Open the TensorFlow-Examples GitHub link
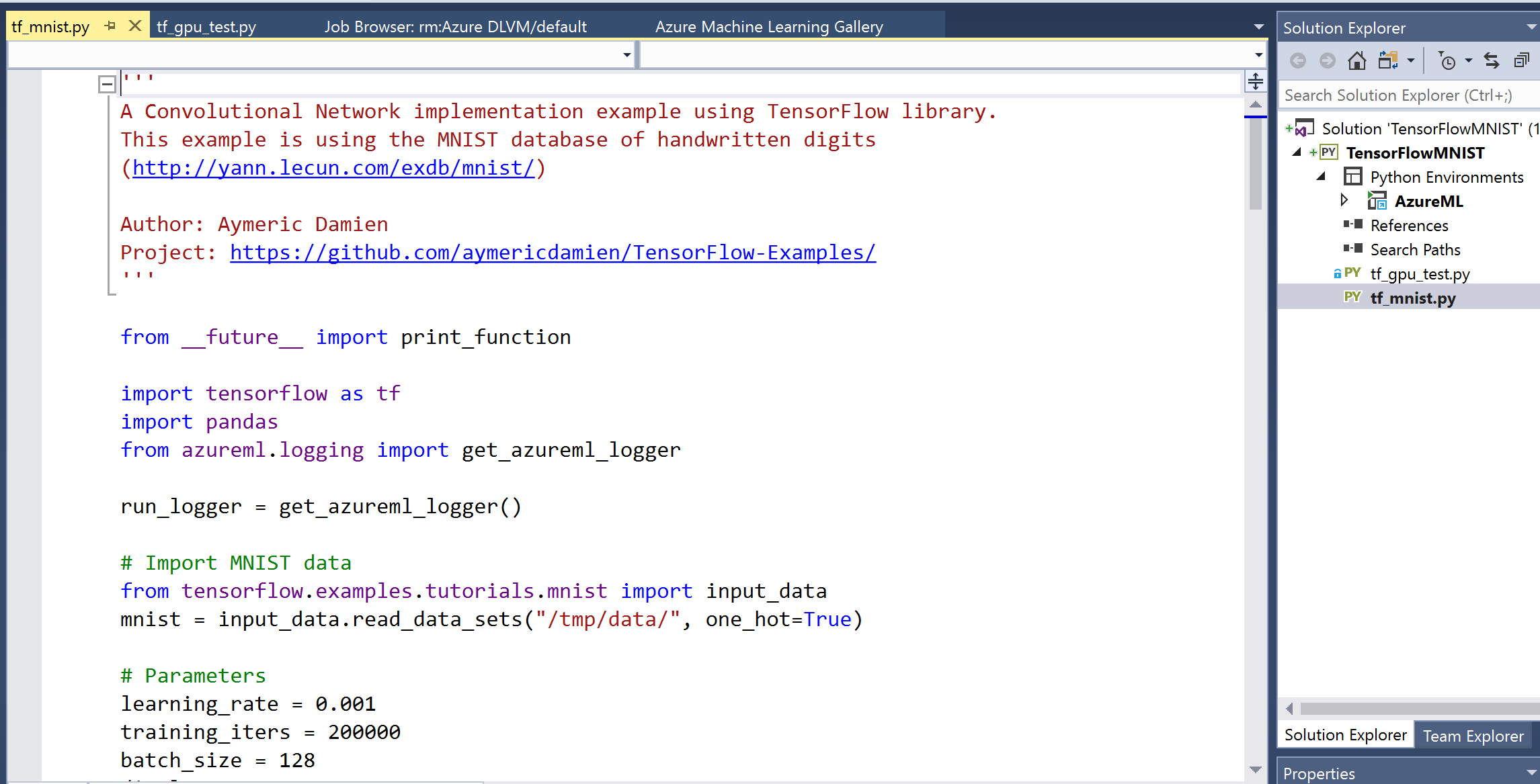This screenshot has height=784, width=1540. click(553, 253)
